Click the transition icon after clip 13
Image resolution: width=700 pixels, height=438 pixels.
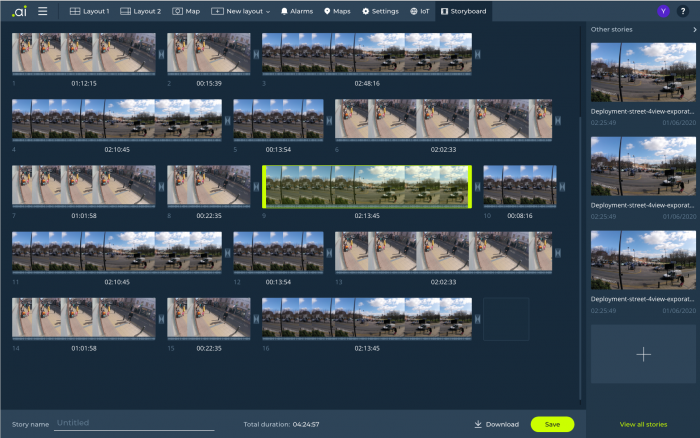558,253
